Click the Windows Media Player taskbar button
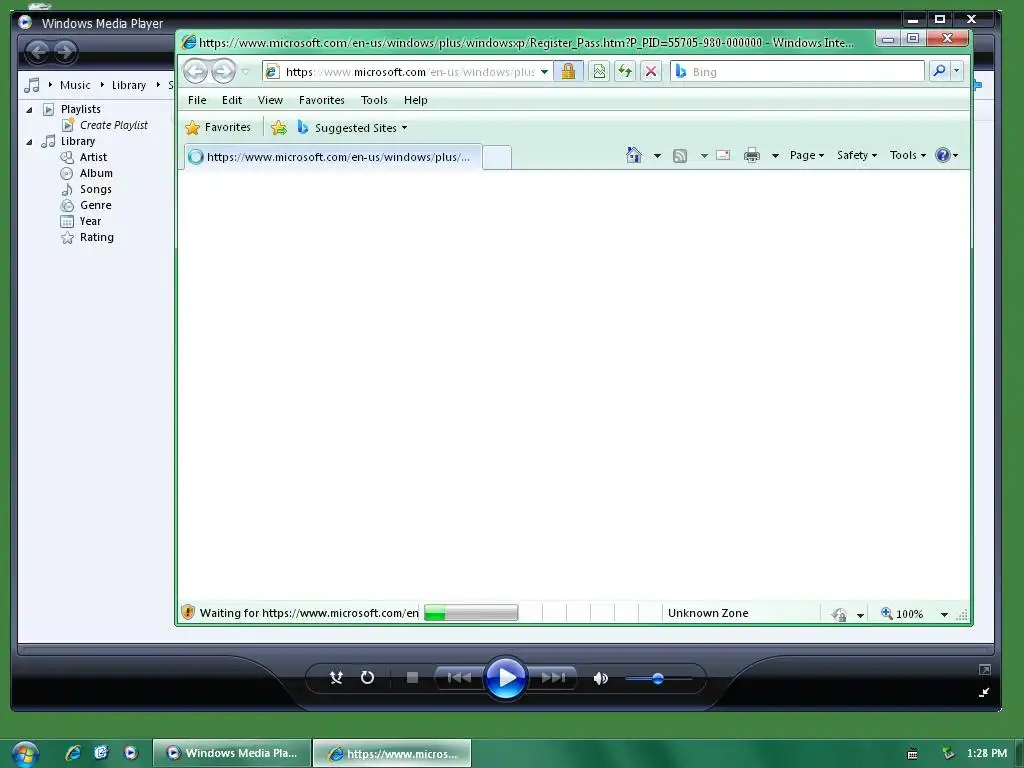Image resolution: width=1024 pixels, height=768 pixels. coord(232,753)
